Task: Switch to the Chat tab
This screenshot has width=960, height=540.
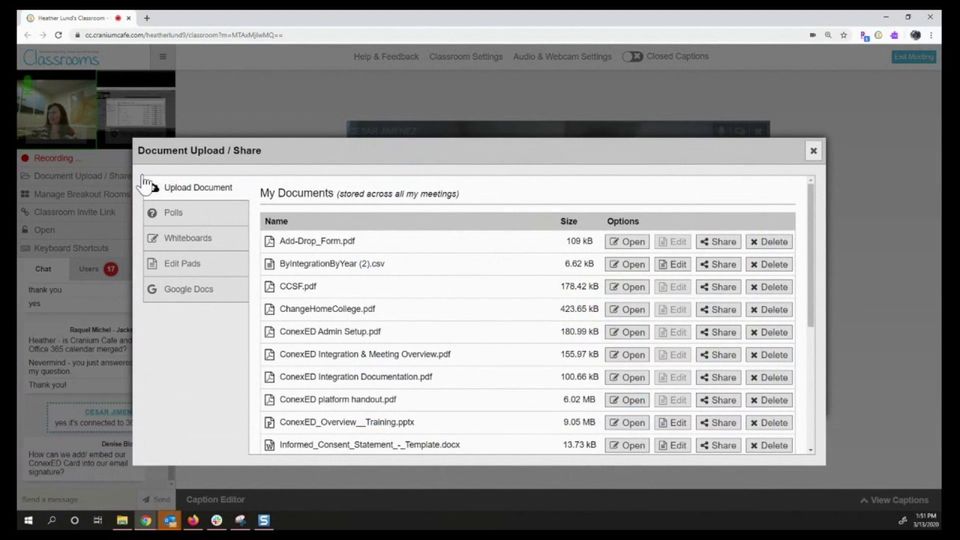Action: click(x=43, y=269)
